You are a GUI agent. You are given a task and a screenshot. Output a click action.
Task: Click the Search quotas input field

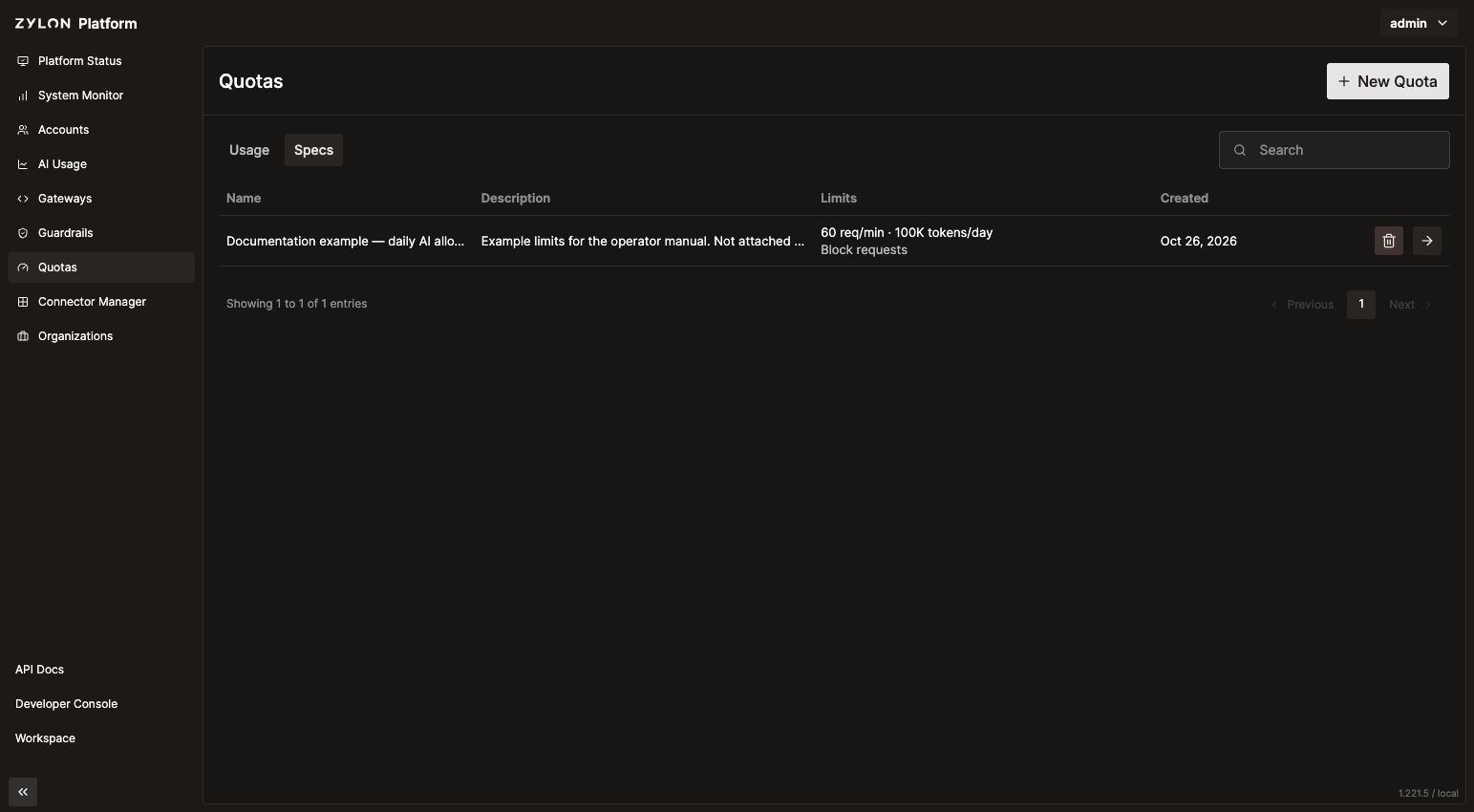[x=1335, y=150]
